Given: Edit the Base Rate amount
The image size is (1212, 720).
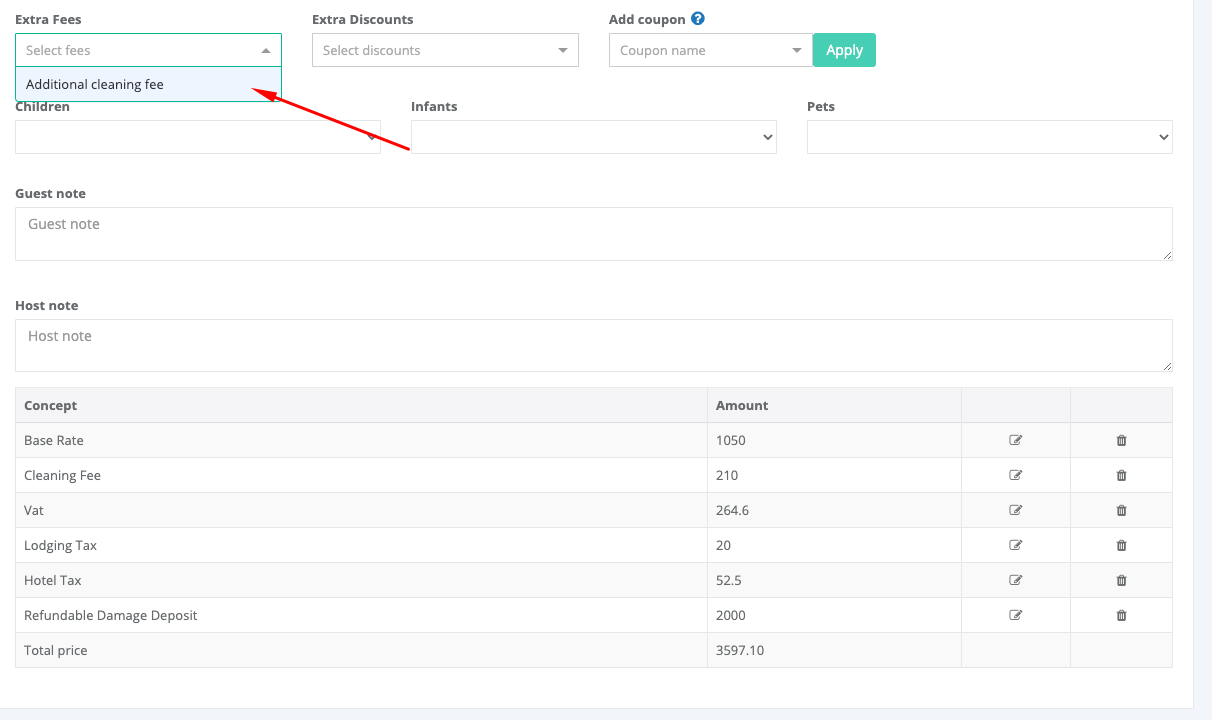Looking at the screenshot, I should point(1016,440).
